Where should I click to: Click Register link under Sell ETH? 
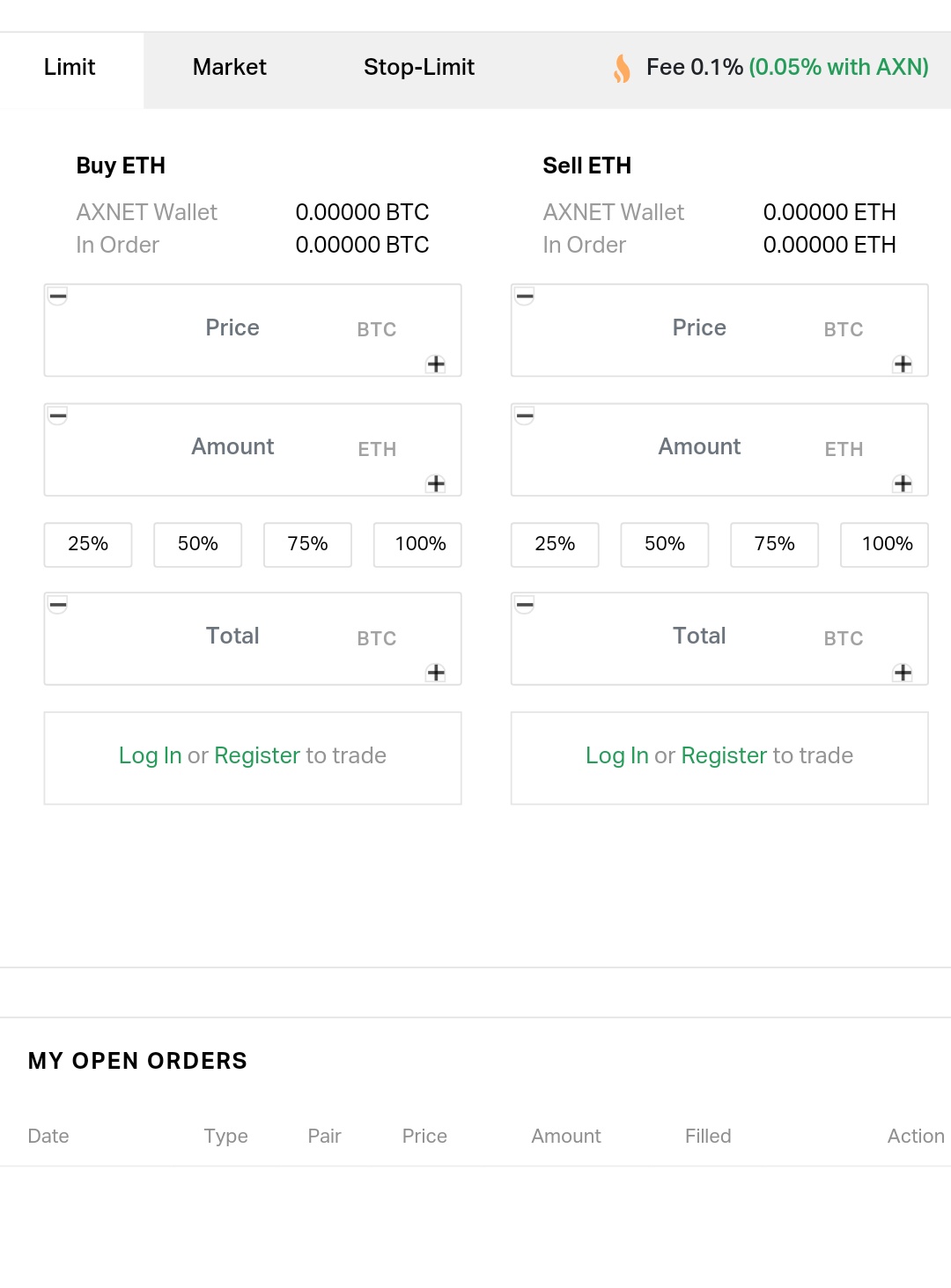click(724, 755)
